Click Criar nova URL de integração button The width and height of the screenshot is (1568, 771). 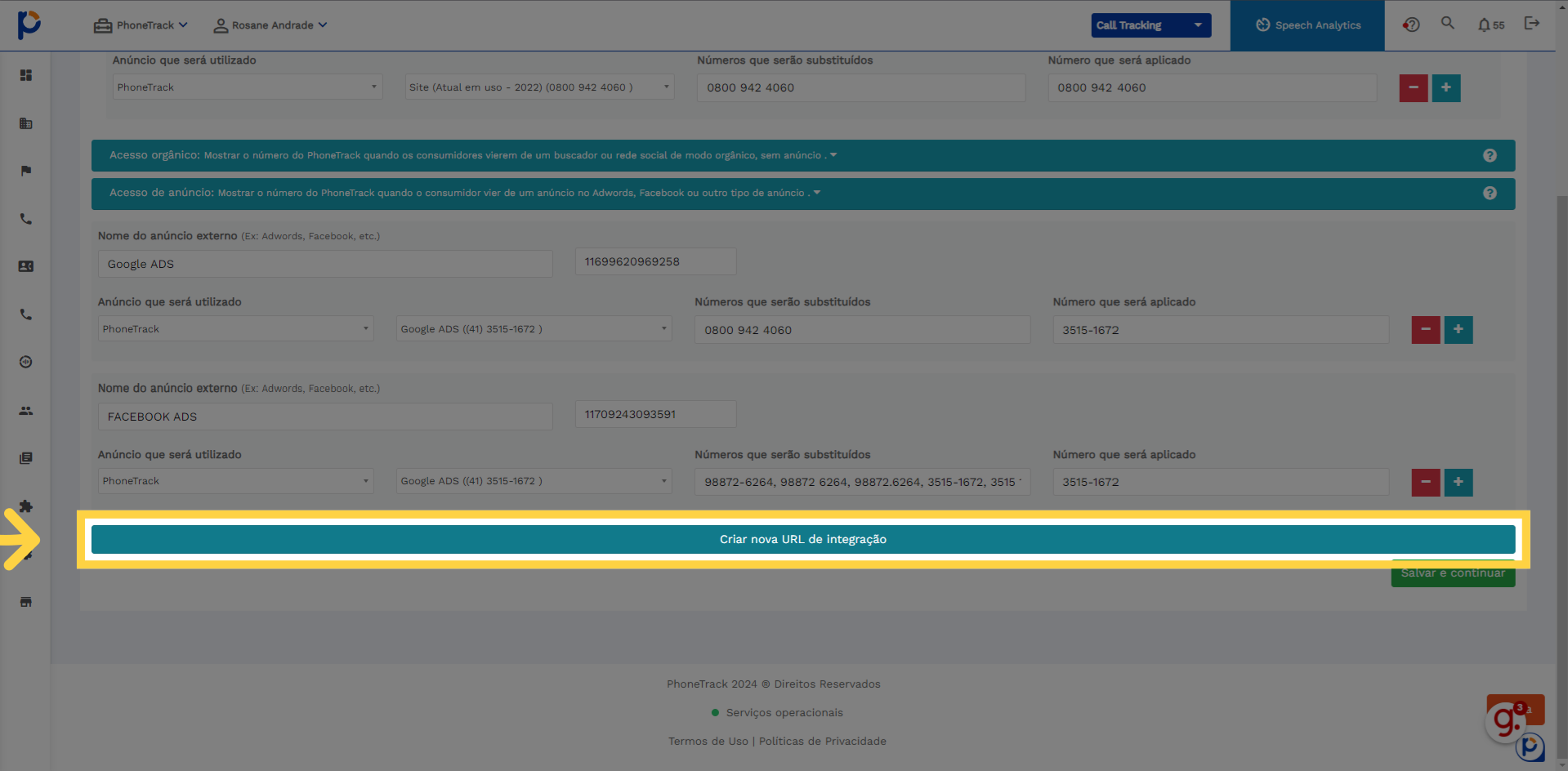[803, 539]
